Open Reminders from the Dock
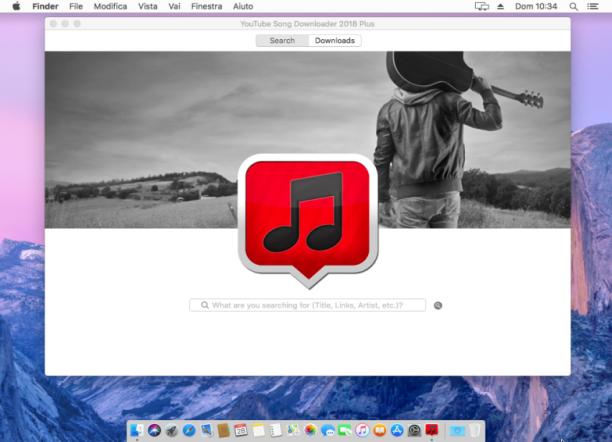Screen dimensions: 612x442 coord(276,430)
